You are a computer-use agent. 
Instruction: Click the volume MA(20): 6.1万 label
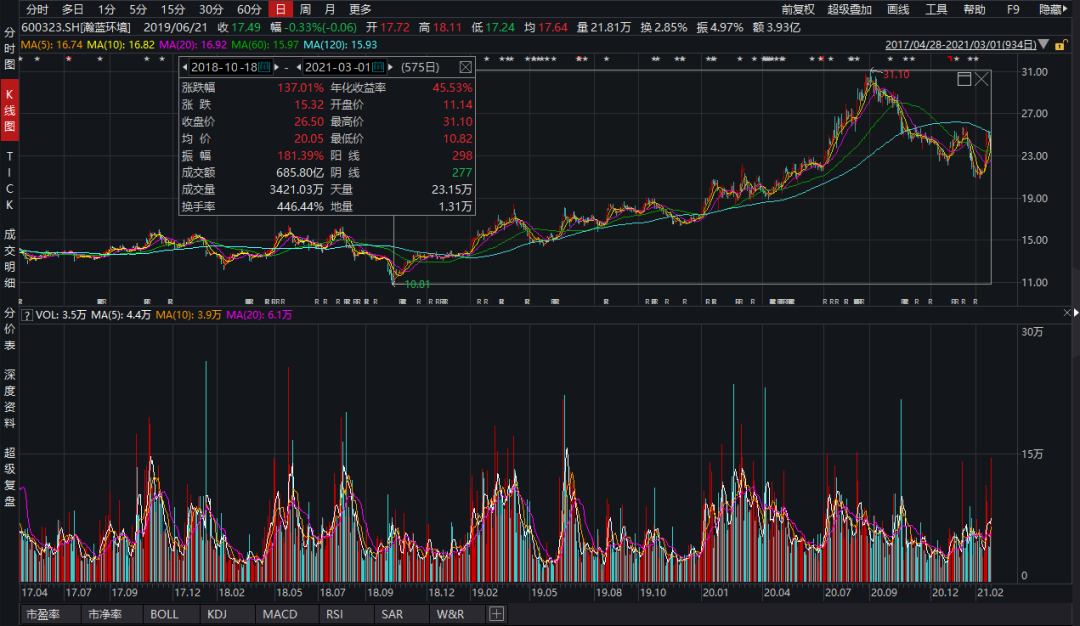[x=259, y=315]
